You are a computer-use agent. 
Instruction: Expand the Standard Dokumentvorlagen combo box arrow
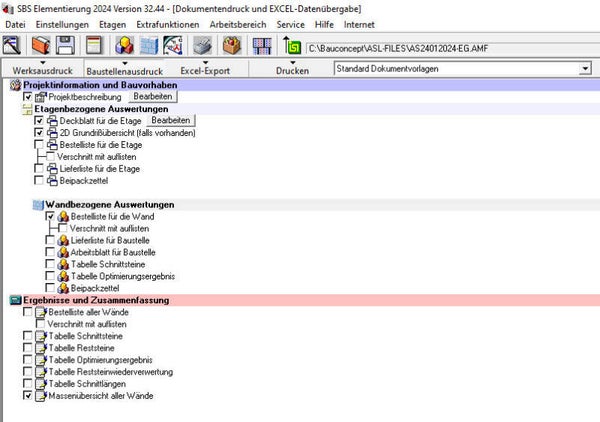tap(585, 69)
